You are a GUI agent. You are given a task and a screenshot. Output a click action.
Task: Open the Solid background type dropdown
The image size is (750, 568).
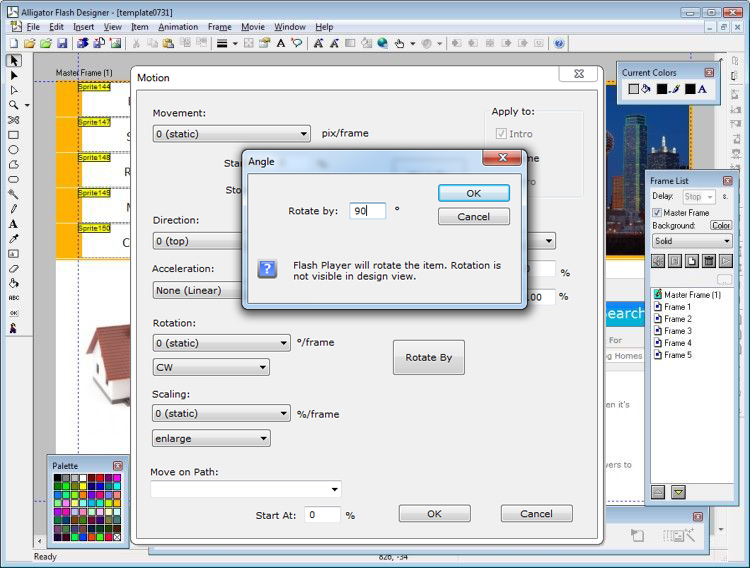coord(692,241)
